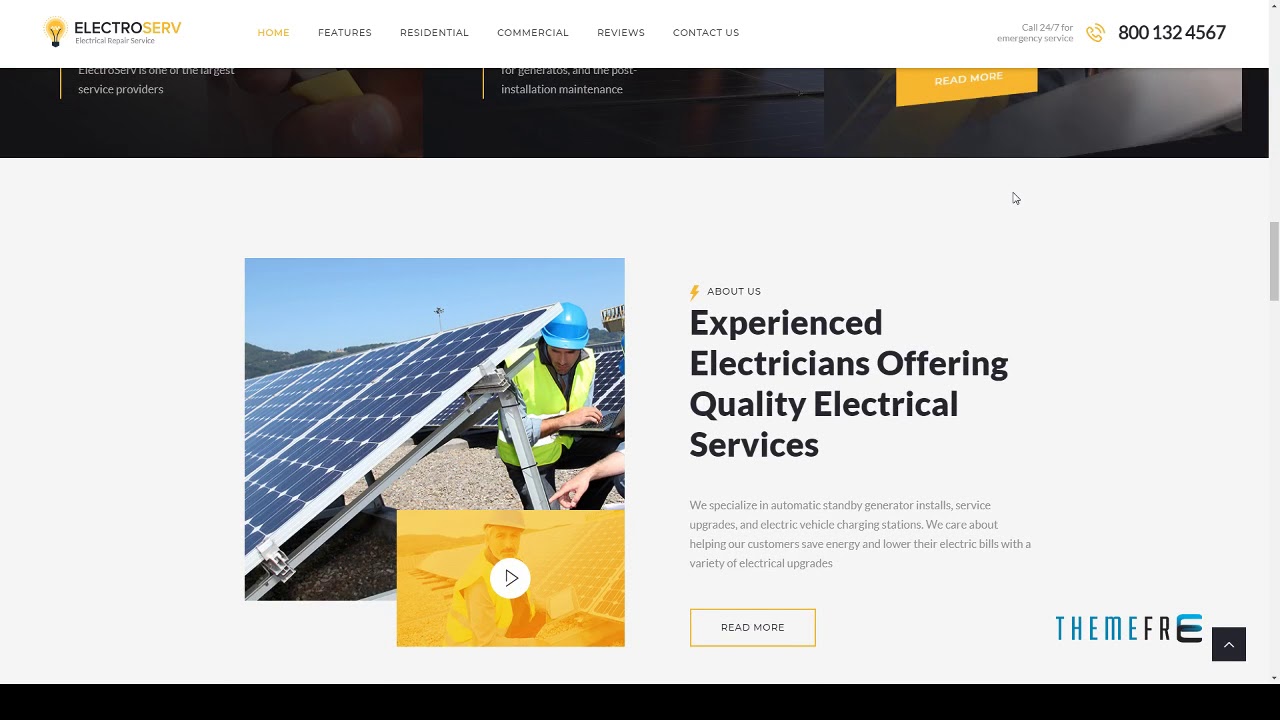Open the Home menu item
This screenshot has width=1280, height=720.
click(x=273, y=33)
